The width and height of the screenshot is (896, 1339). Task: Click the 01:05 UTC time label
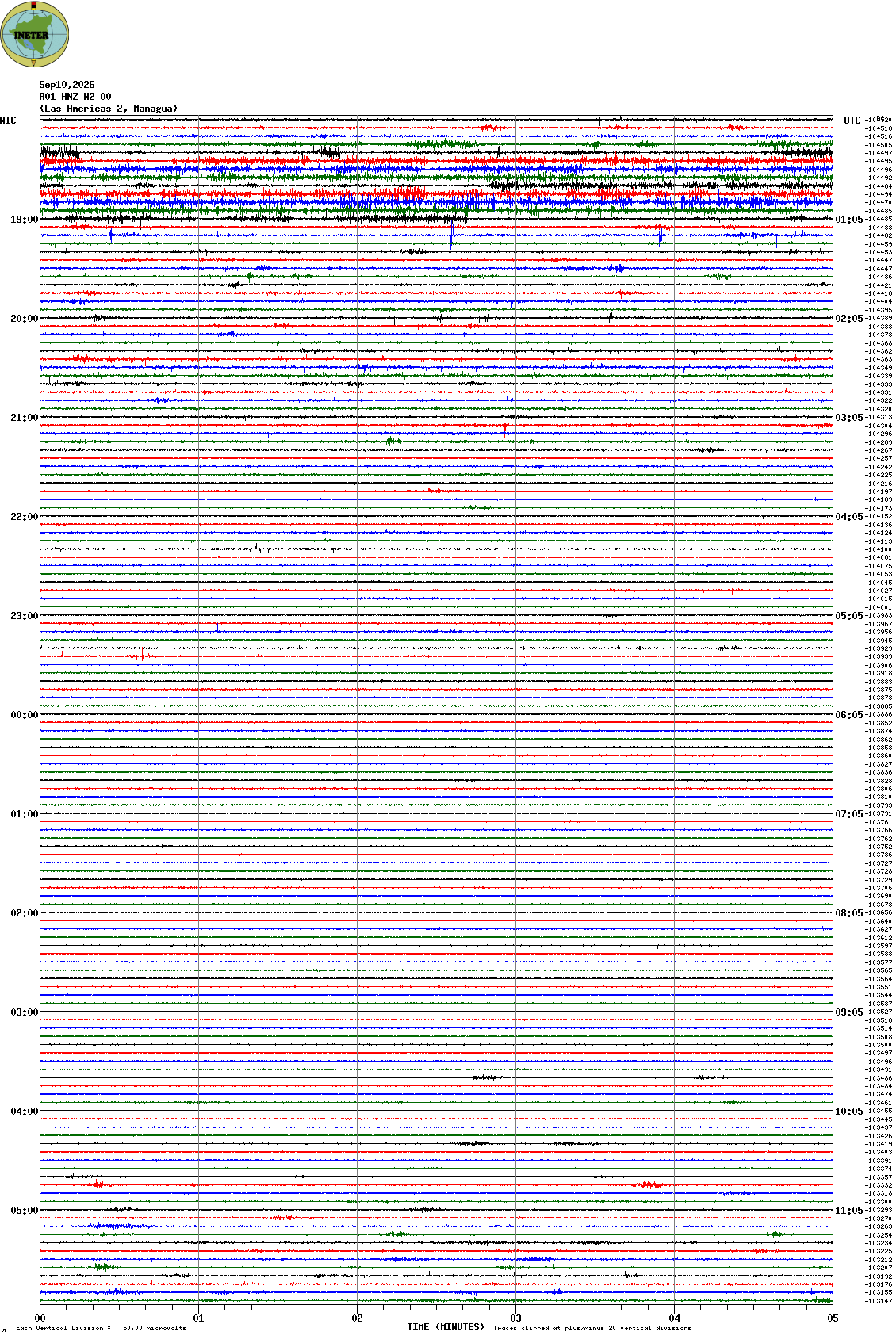click(848, 220)
